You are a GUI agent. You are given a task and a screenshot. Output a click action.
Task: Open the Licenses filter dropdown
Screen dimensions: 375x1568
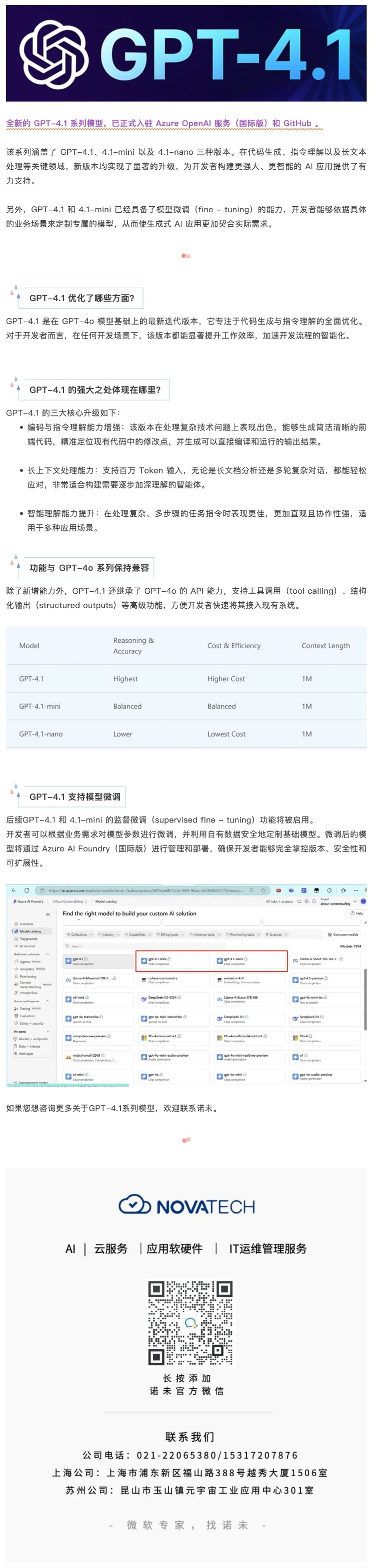click(x=277, y=934)
